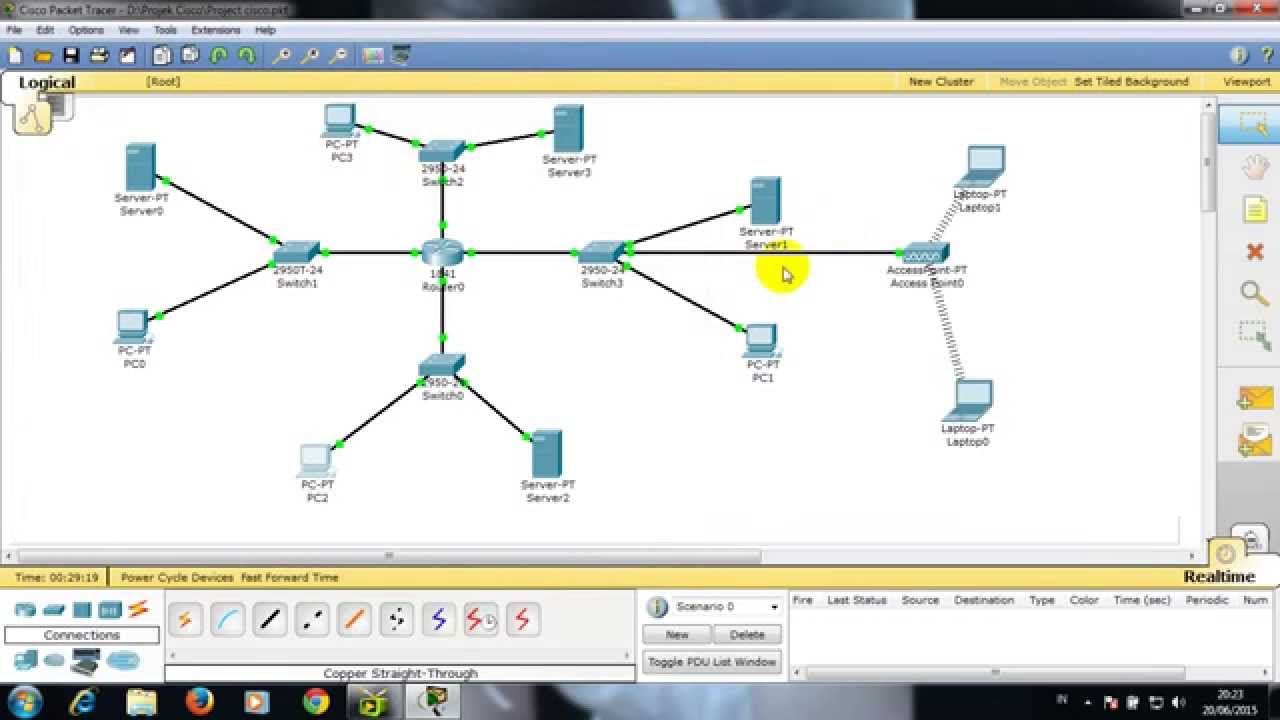The width and height of the screenshot is (1280, 720).
Task: Click New Cluster in top bar
Action: [941, 82]
